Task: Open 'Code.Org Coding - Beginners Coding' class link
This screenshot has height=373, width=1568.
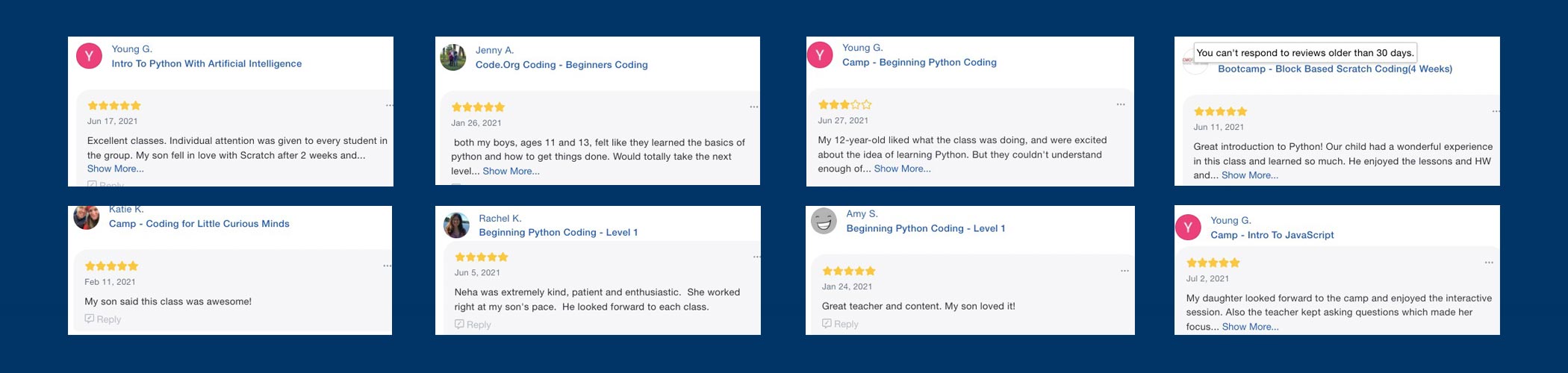Action: pos(561,65)
